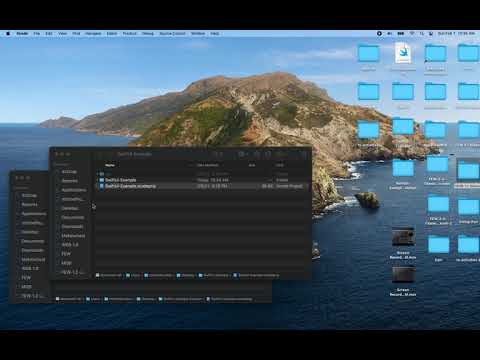Sort by Date Modified column header

coord(207,165)
